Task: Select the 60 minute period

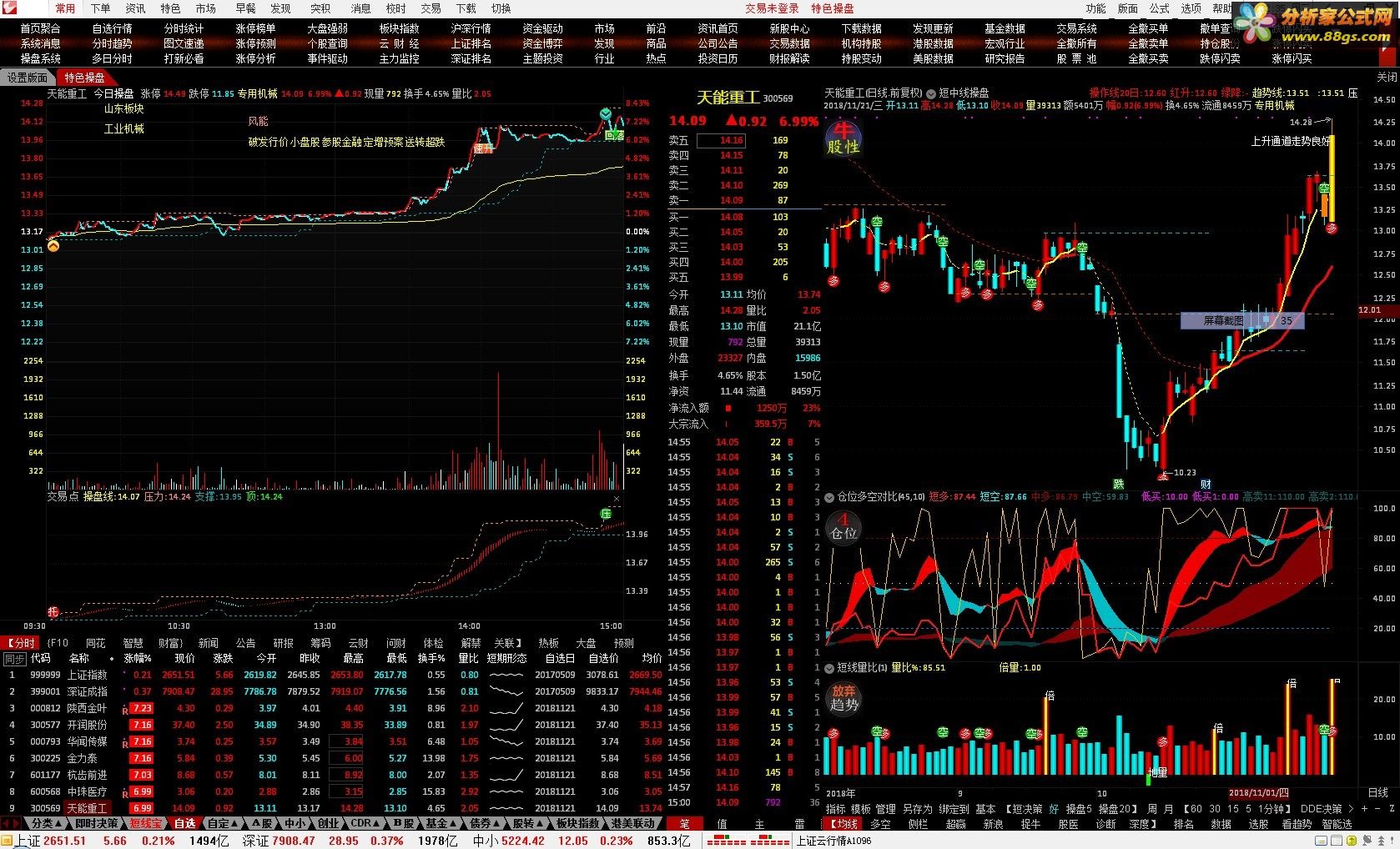Action: (1196, 809)
